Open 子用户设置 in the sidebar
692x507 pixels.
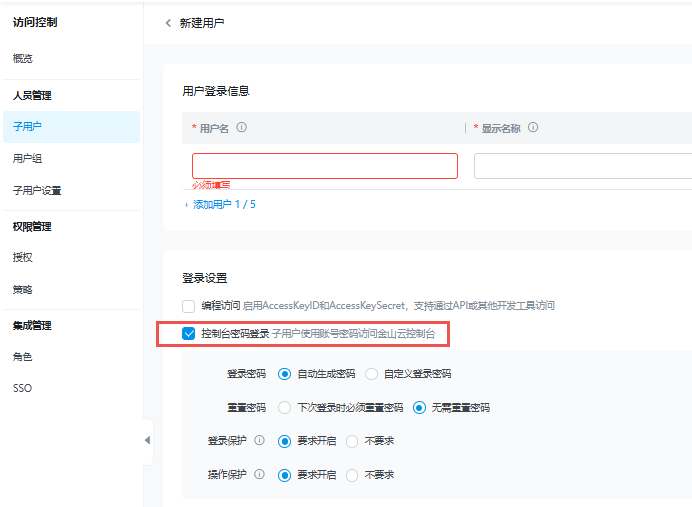37,191
